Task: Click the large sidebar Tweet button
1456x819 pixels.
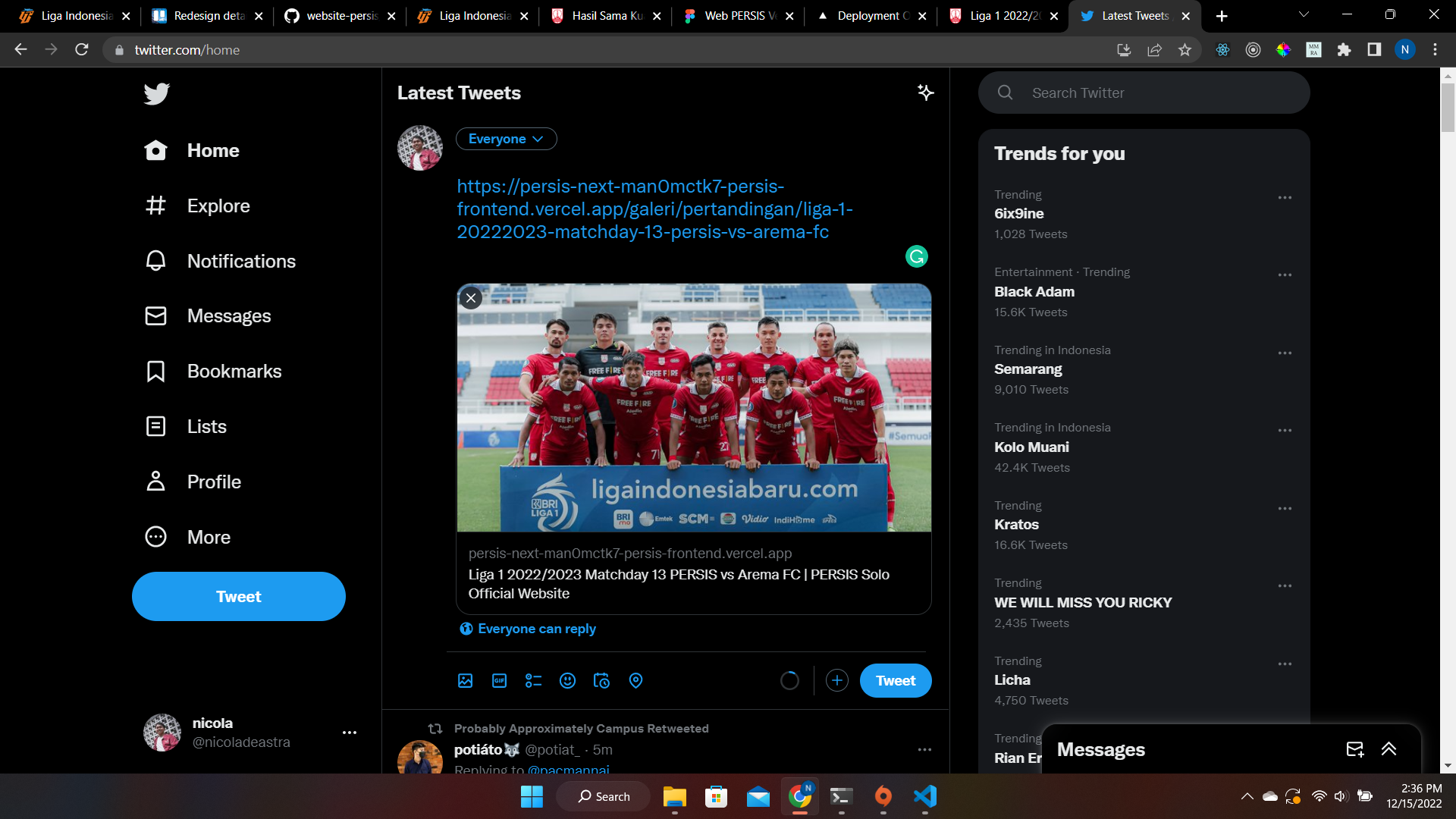Action: pos(239,597)
